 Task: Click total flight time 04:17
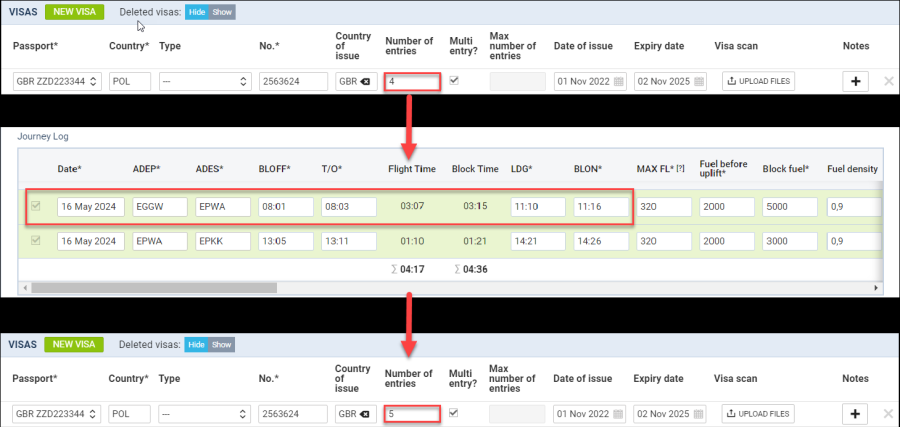tap(412, 269)
